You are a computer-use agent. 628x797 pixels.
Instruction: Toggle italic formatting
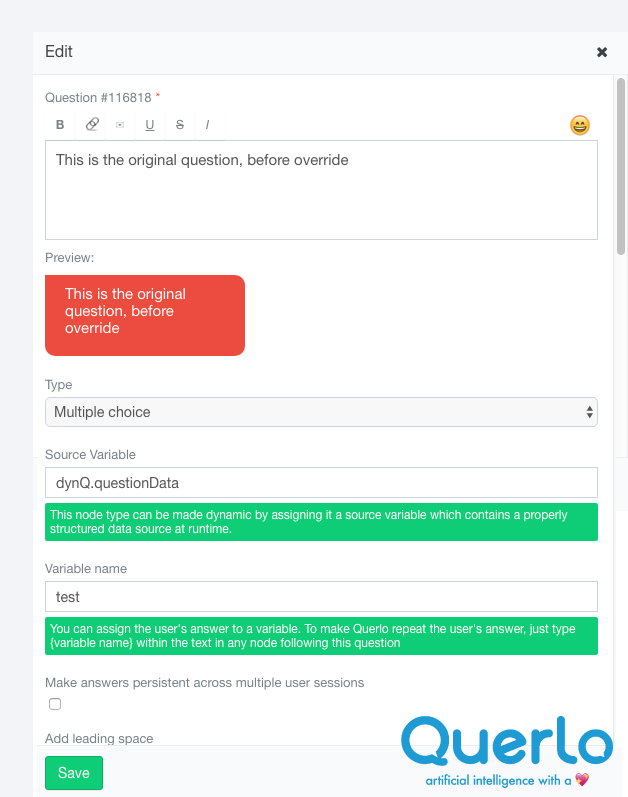click(x=207, y=125)
